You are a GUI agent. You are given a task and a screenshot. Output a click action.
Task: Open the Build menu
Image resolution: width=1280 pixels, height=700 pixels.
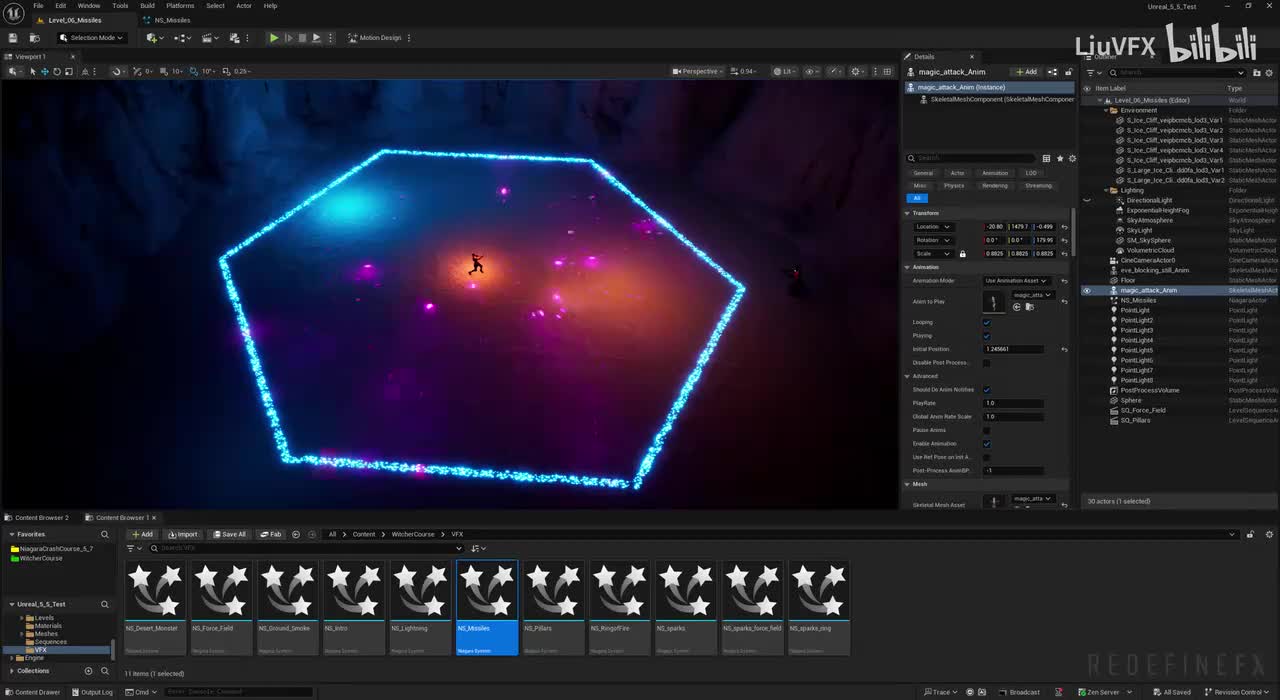click(147, 6)
